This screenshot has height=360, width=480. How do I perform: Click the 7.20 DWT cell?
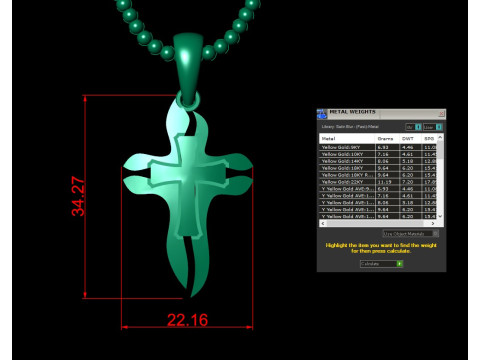410,182
